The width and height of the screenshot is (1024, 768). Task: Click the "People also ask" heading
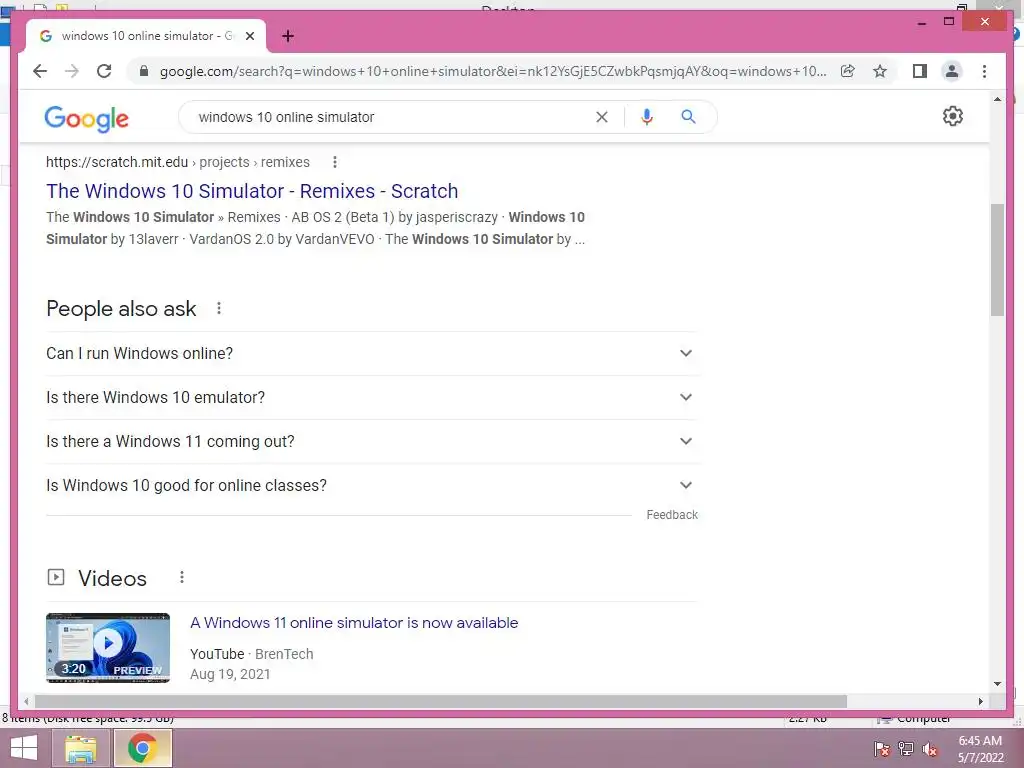pyautogui.click(x=121, y=308)
